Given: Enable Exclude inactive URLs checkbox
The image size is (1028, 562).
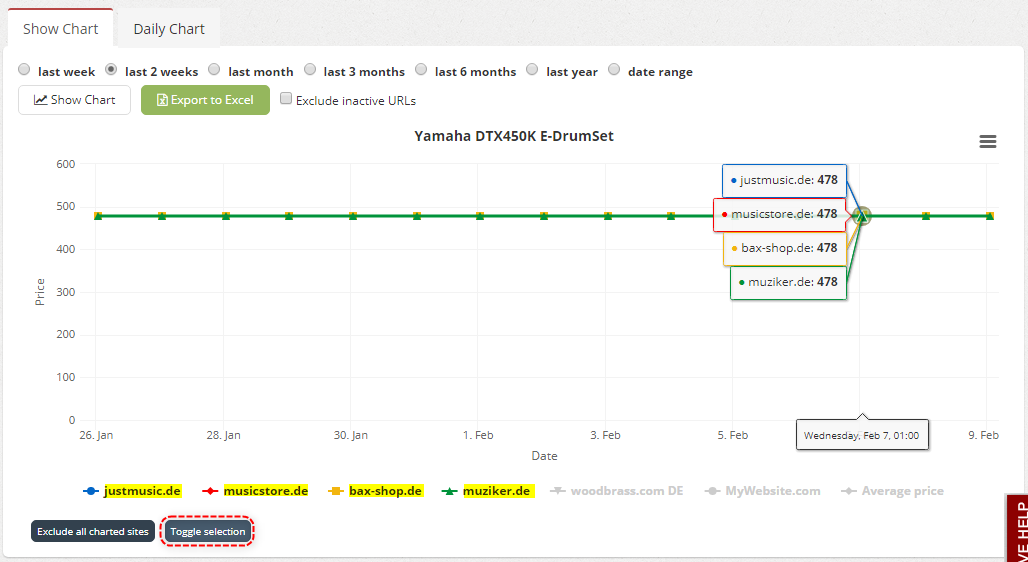Looking at the screenshot, I should pyautogui.click(x=286, y=99).
